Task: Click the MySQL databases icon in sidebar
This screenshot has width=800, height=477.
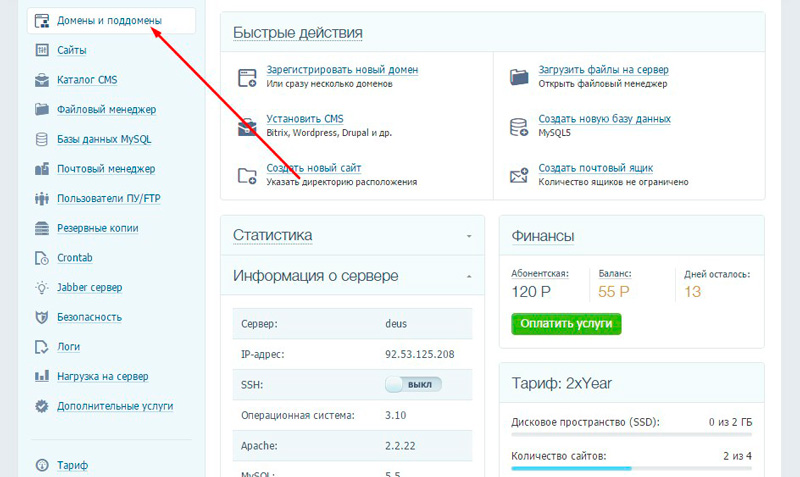Action: (42, 139)
